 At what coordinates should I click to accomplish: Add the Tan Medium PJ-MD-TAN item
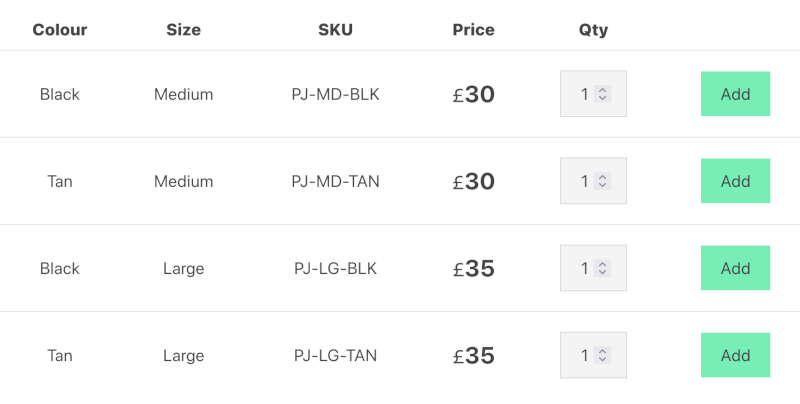(735, 181)
